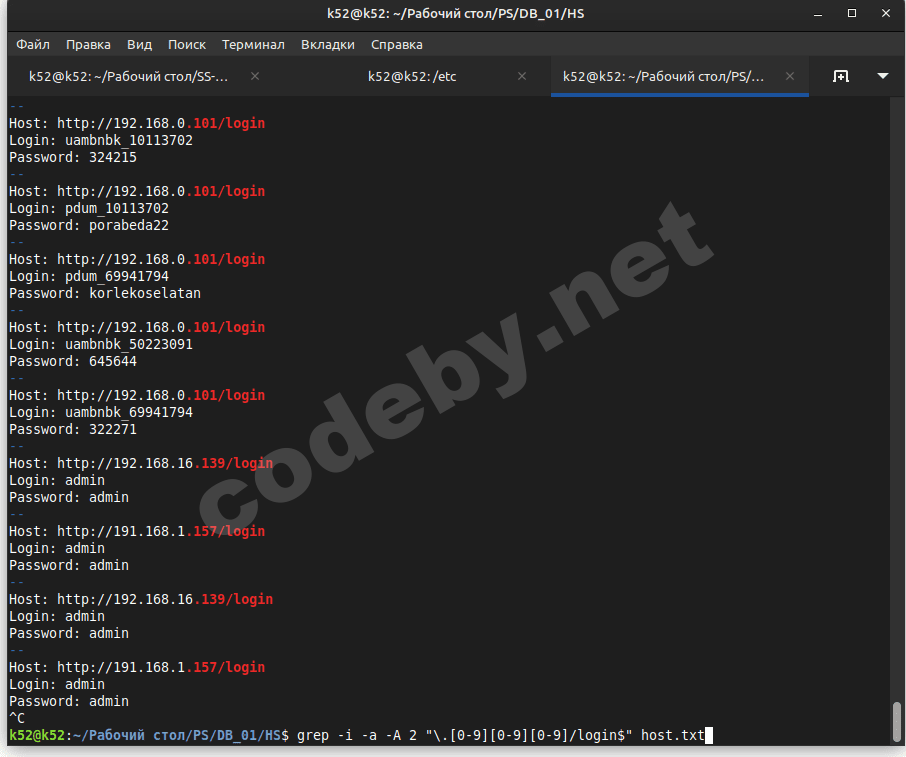Click the ^C line above the prompt

pos(17,718)
